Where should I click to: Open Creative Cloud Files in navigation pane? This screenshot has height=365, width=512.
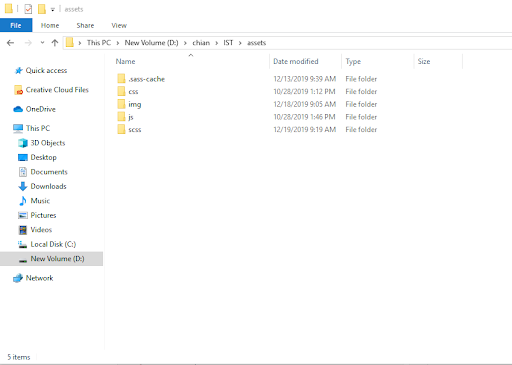coord(57,90)
